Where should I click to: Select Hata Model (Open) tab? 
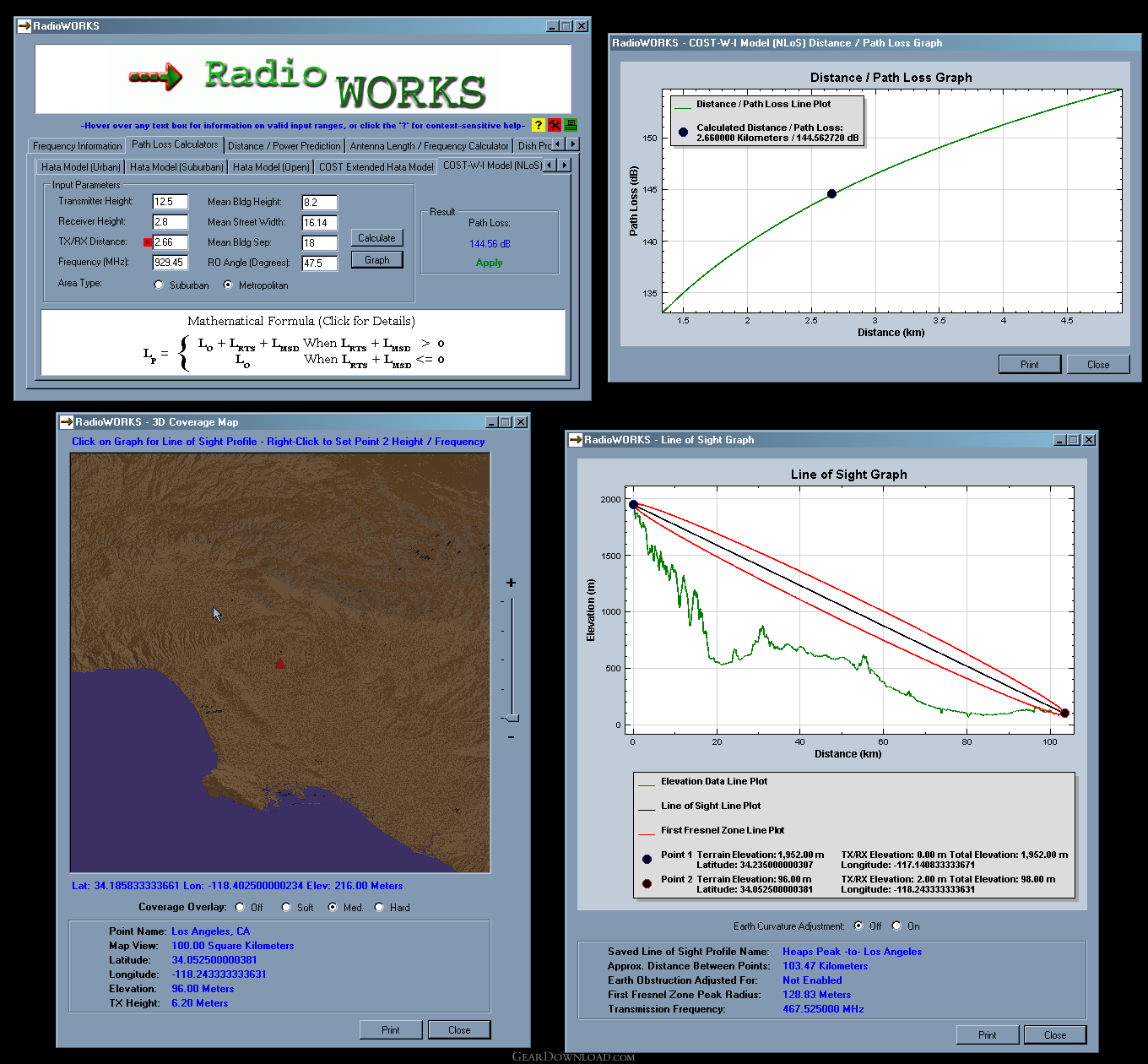point(271,167)
